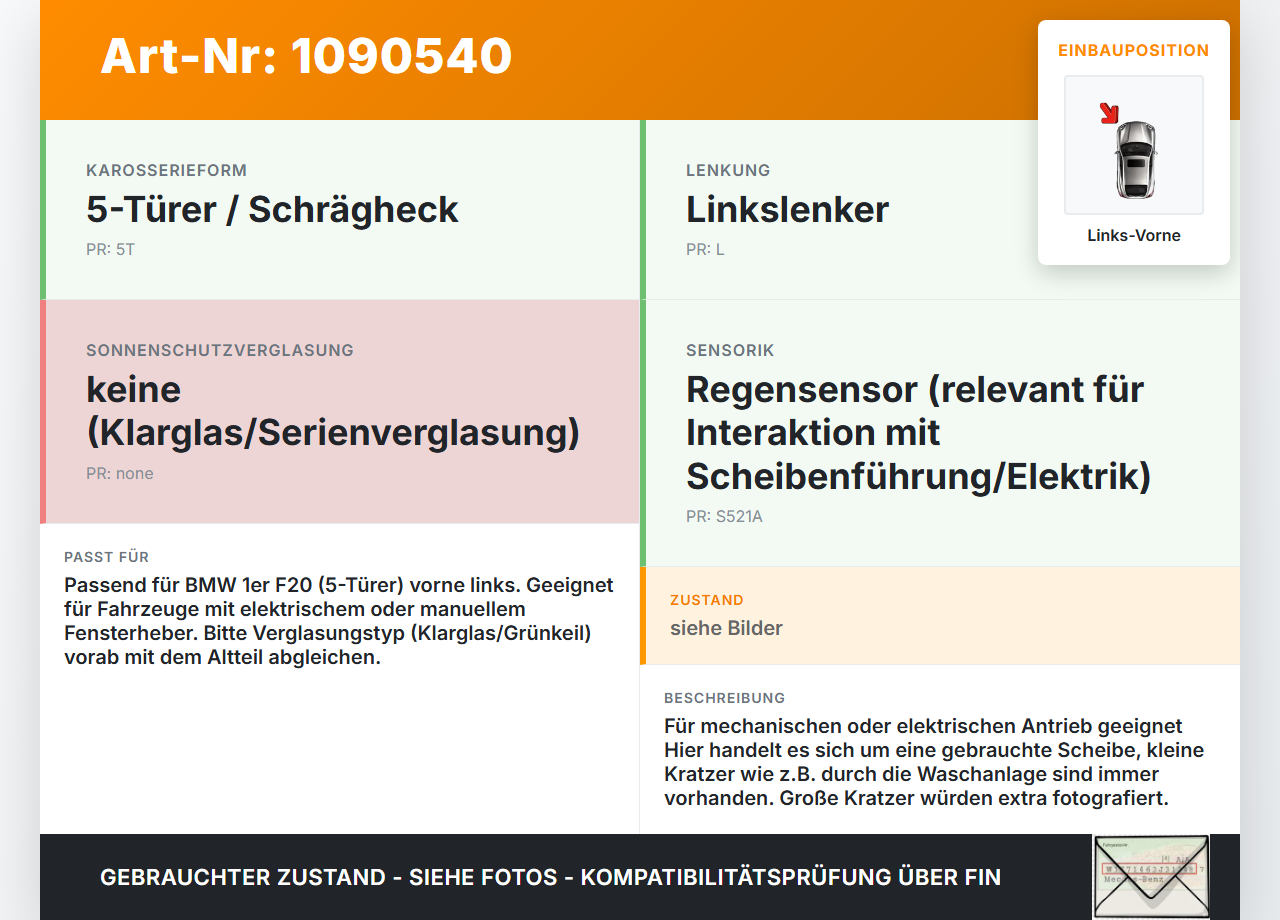Click the SENSORIK label
Screen dimensions: 1280x920
pos(730,350)
